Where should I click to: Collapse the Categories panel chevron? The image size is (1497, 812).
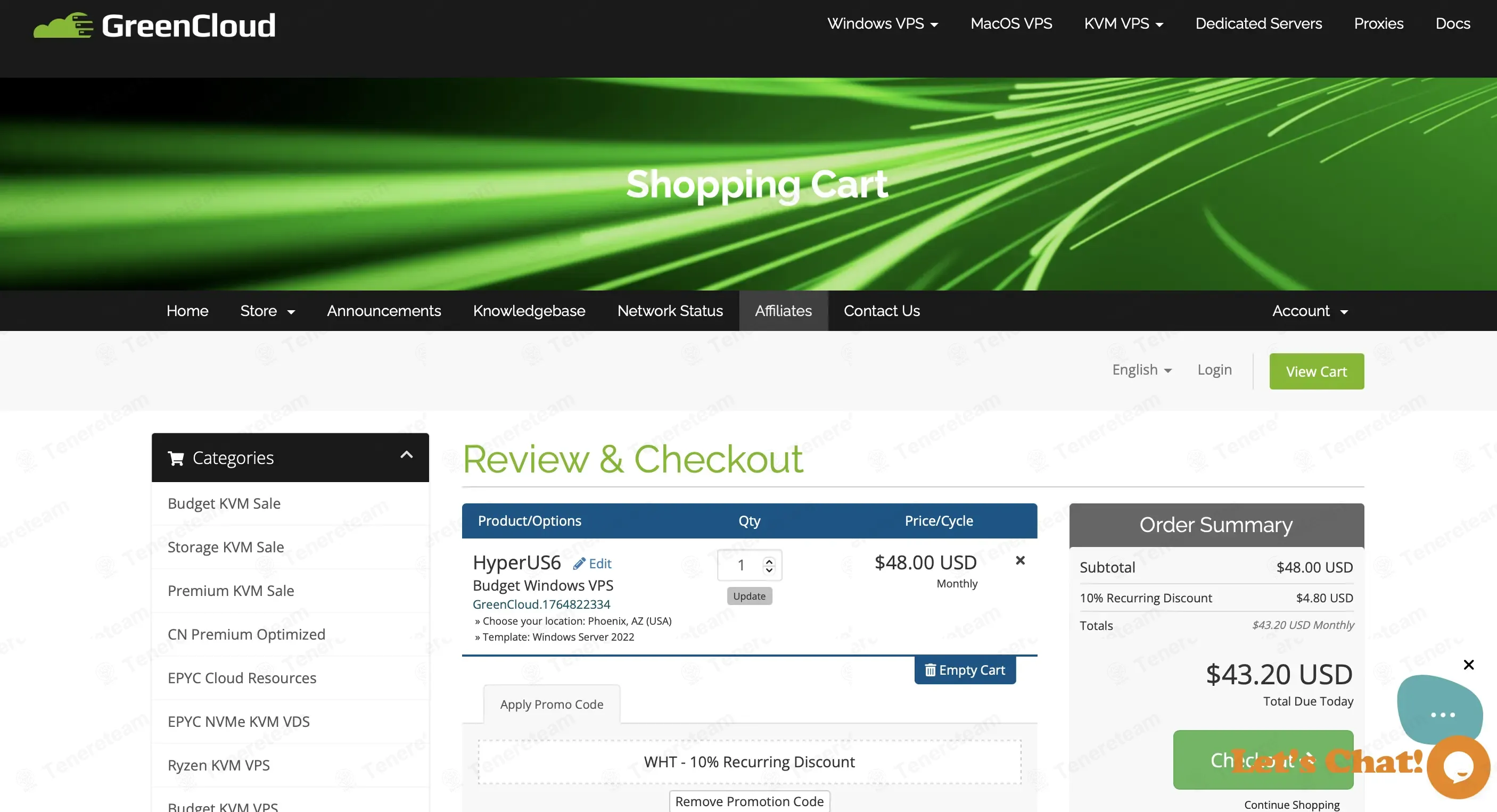click(x=406, y=455)
